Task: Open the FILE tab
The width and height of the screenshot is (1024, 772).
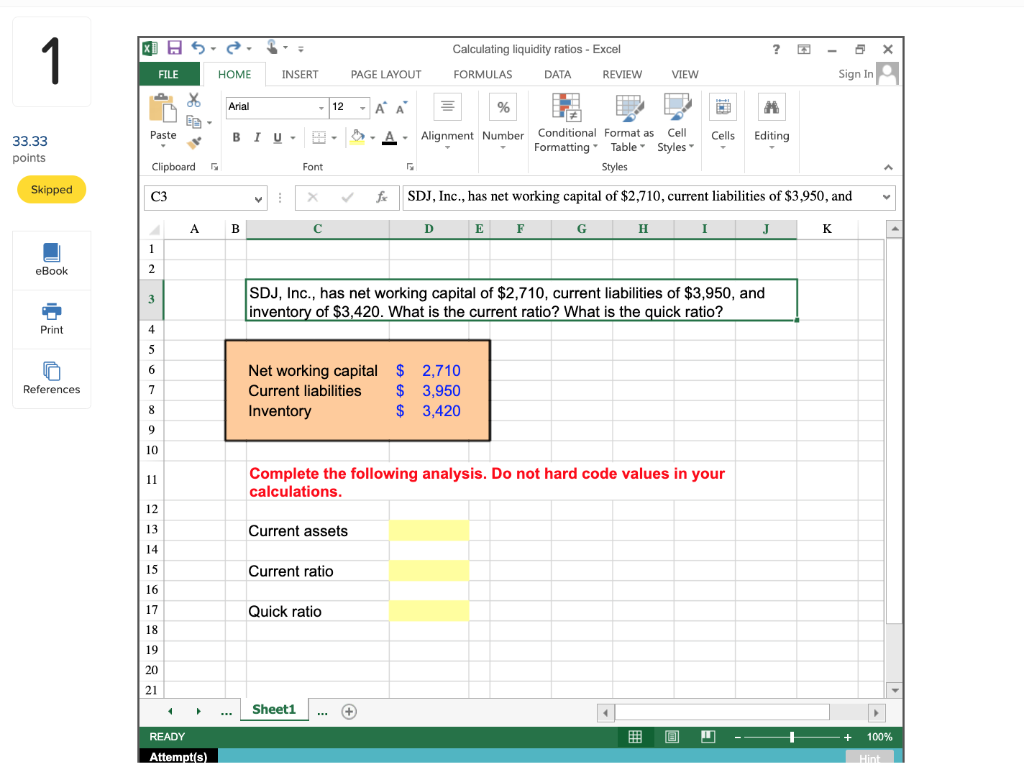Action: (x=168, y=74)
